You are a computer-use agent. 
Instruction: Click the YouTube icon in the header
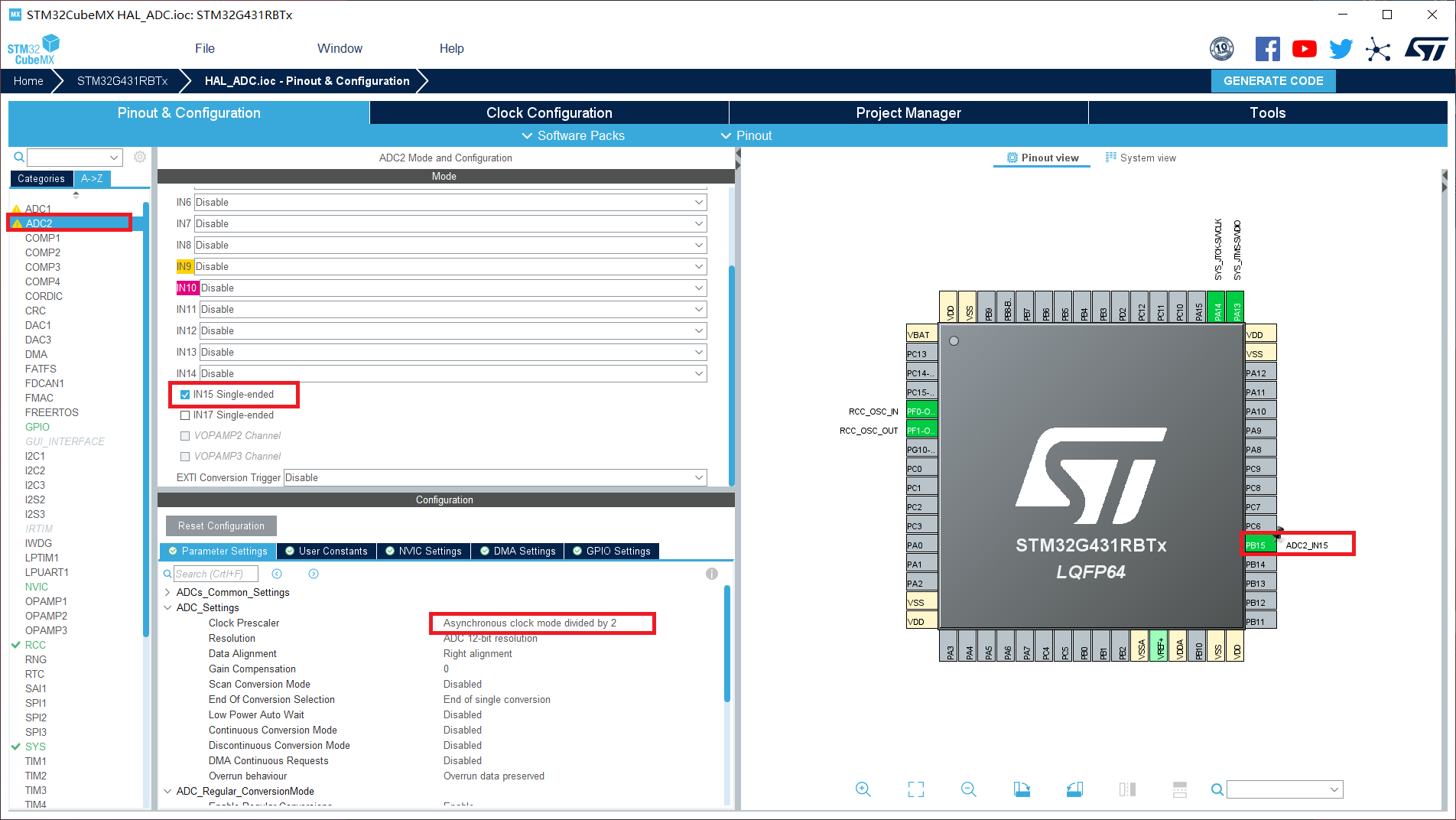click(1304, 48)
